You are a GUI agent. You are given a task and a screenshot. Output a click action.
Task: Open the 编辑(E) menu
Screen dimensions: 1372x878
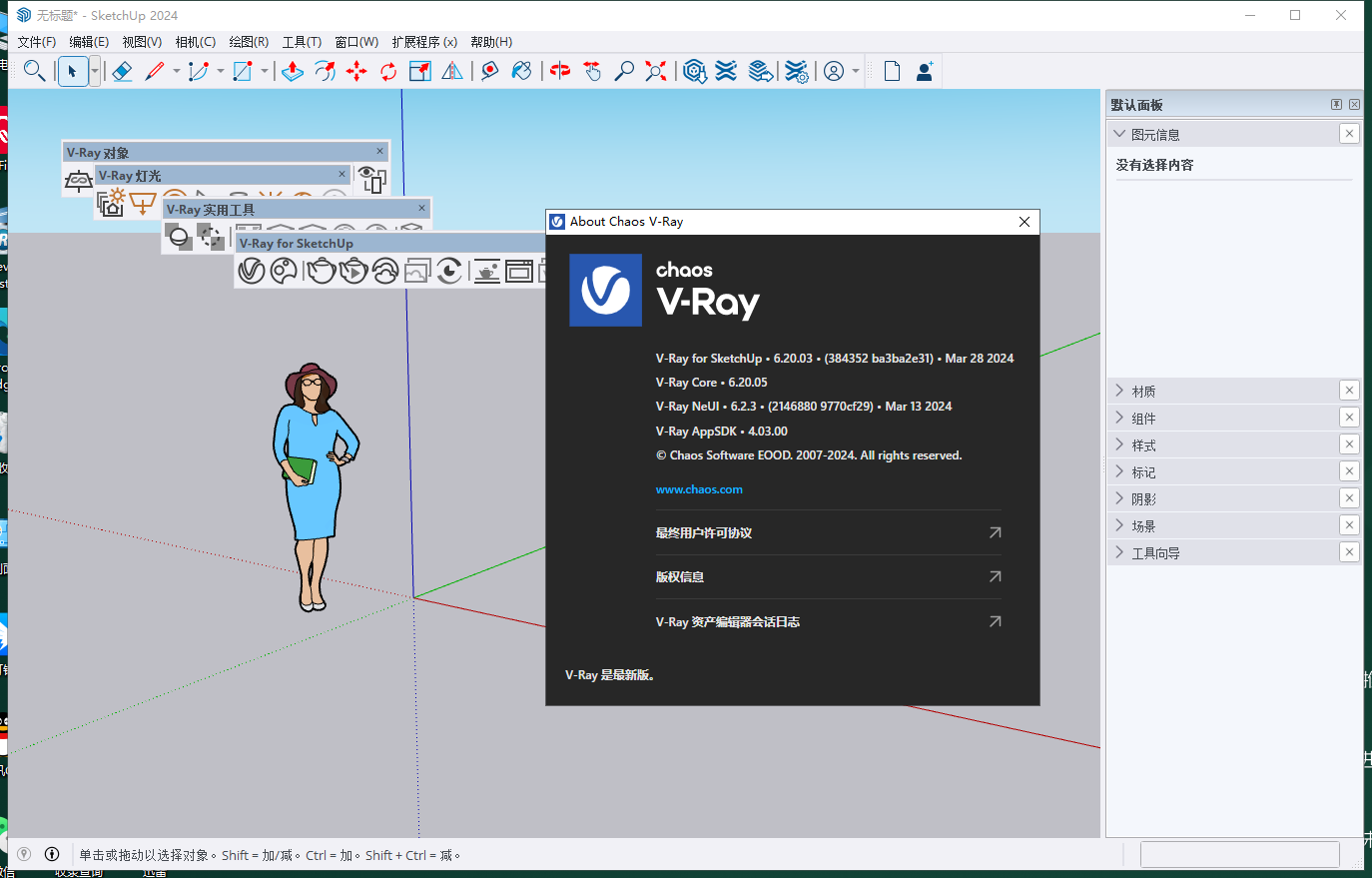click(89, 42)
